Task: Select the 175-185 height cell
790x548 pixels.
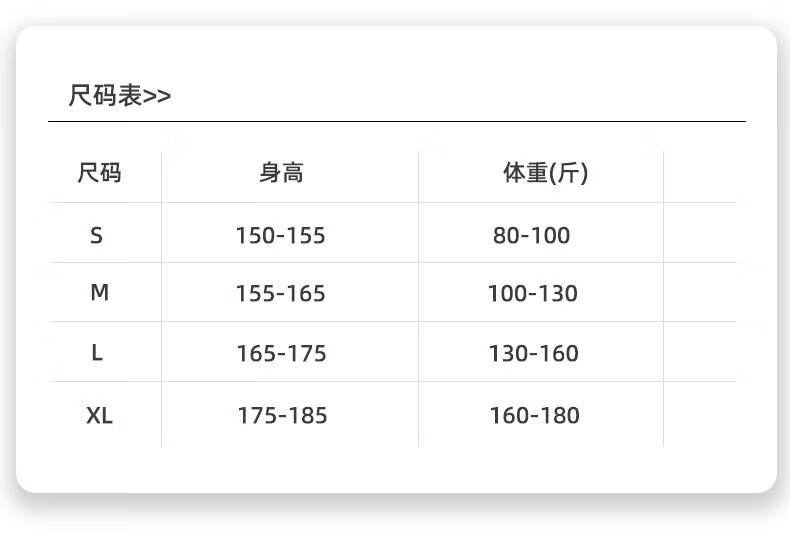Action: click(x=282, y=415)
